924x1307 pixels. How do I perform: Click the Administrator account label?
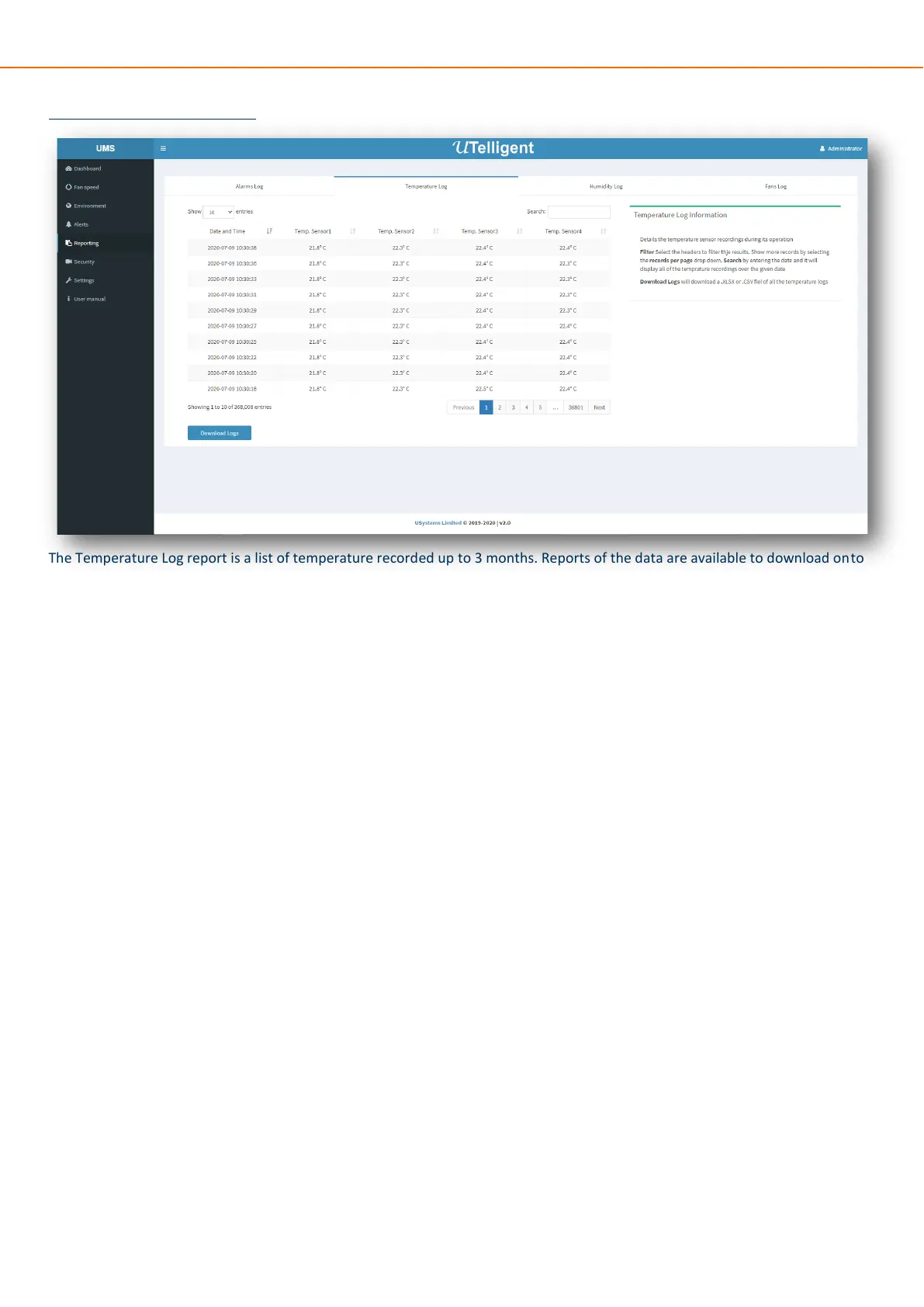845,148
